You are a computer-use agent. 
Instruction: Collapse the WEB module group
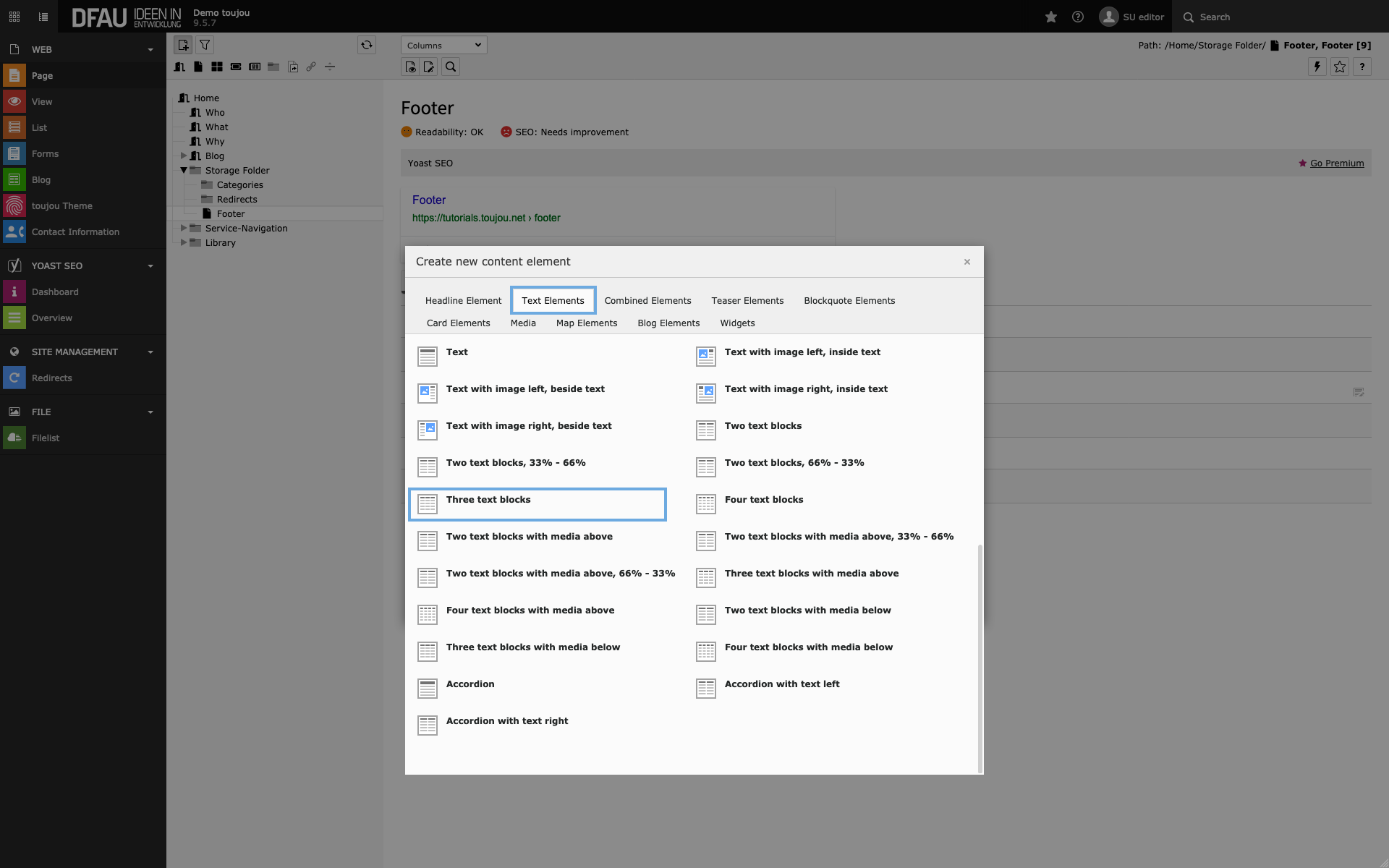point(150,50)
